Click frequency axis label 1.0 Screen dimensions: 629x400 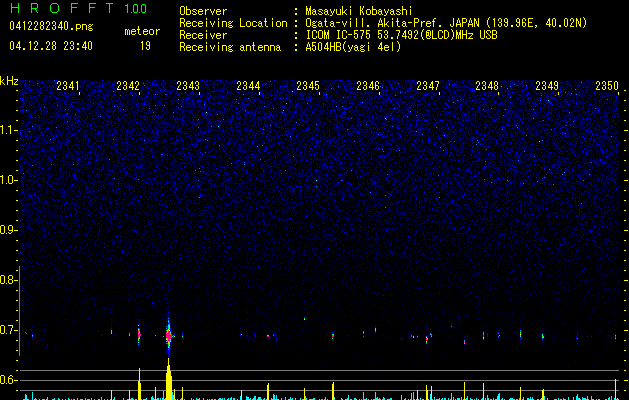(9, 180)
